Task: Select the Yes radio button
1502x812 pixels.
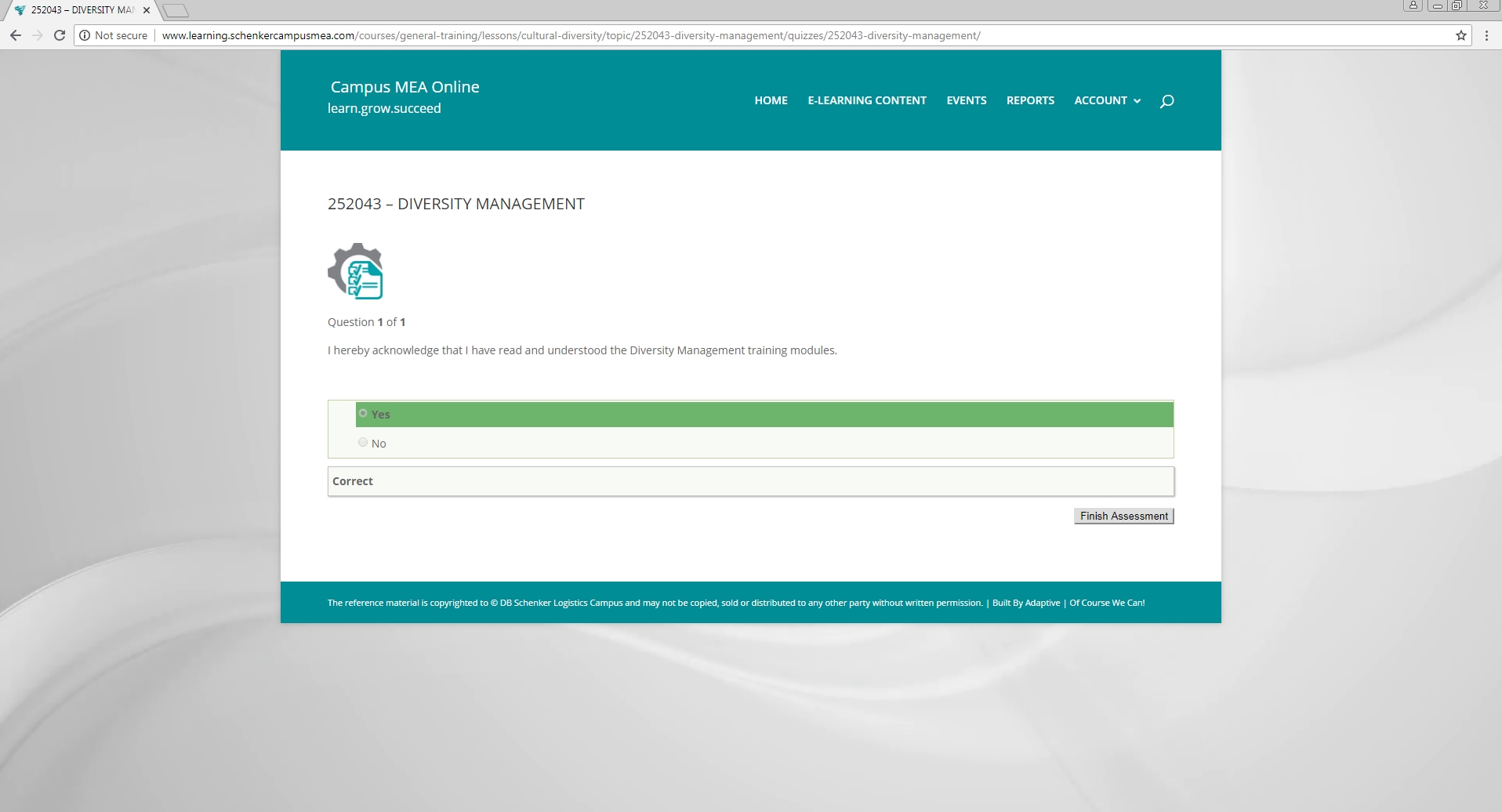Action: point(363,413)
